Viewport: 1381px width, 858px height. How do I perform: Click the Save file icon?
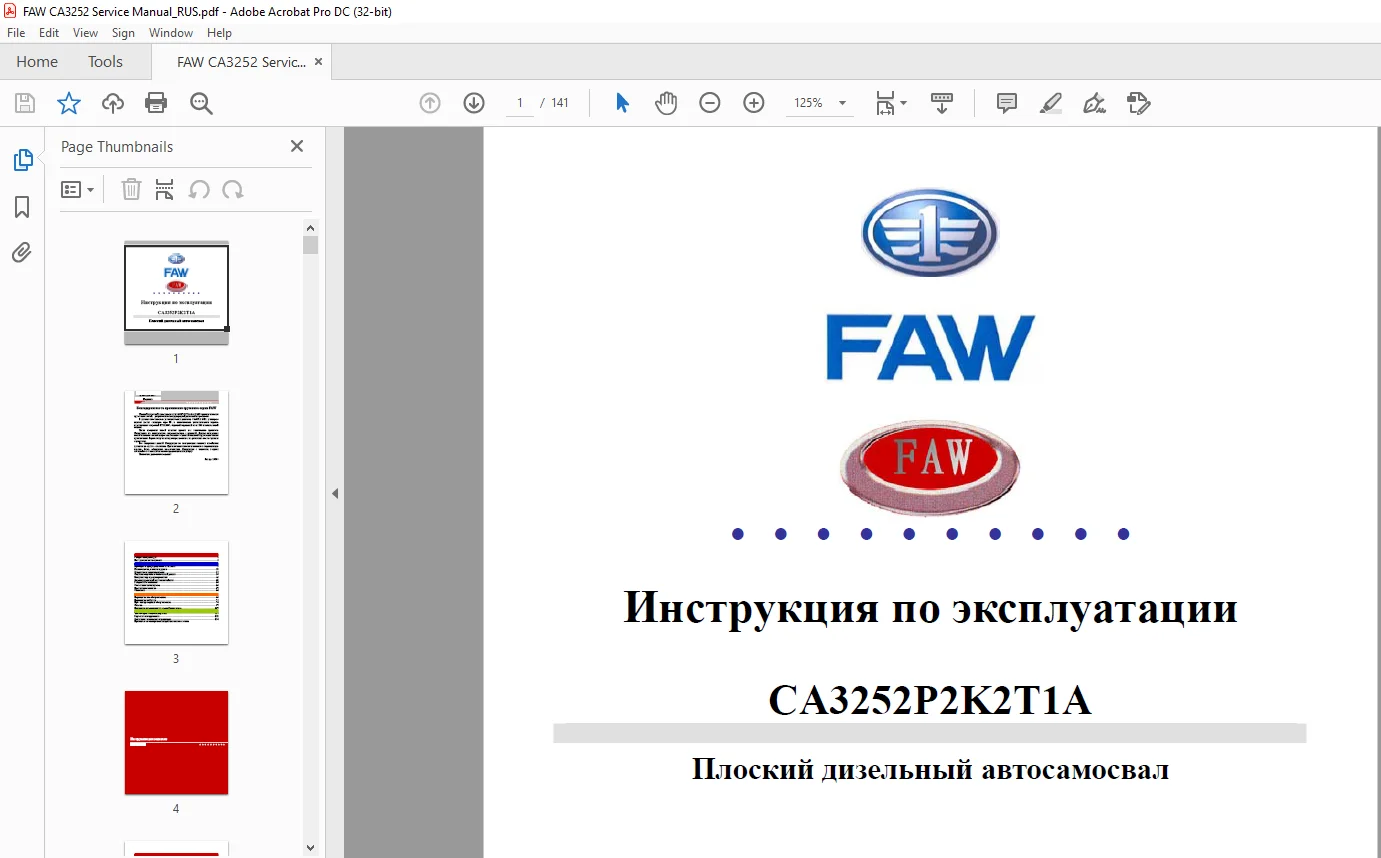pos(25,103)
